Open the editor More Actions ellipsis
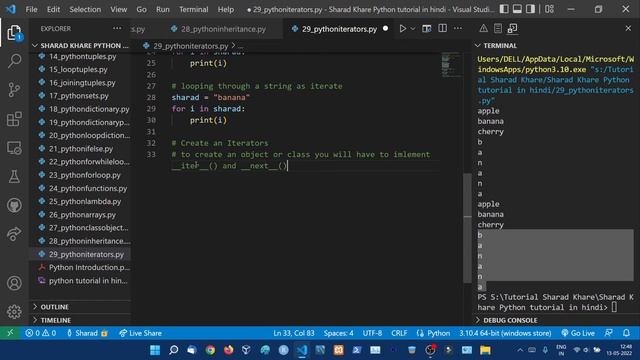 coord(458,29)
